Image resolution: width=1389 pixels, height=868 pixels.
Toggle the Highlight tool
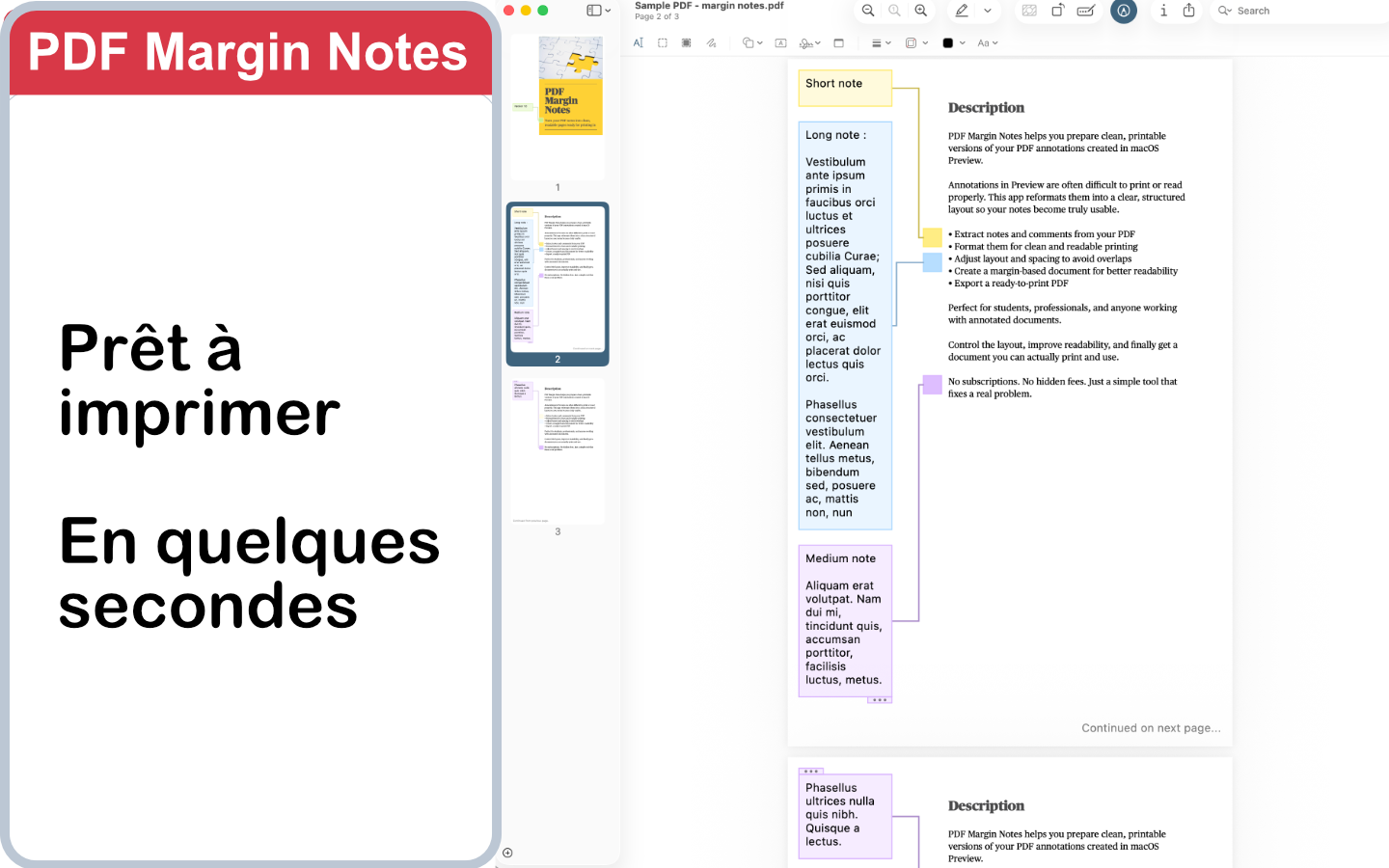[x=961, y=11]
